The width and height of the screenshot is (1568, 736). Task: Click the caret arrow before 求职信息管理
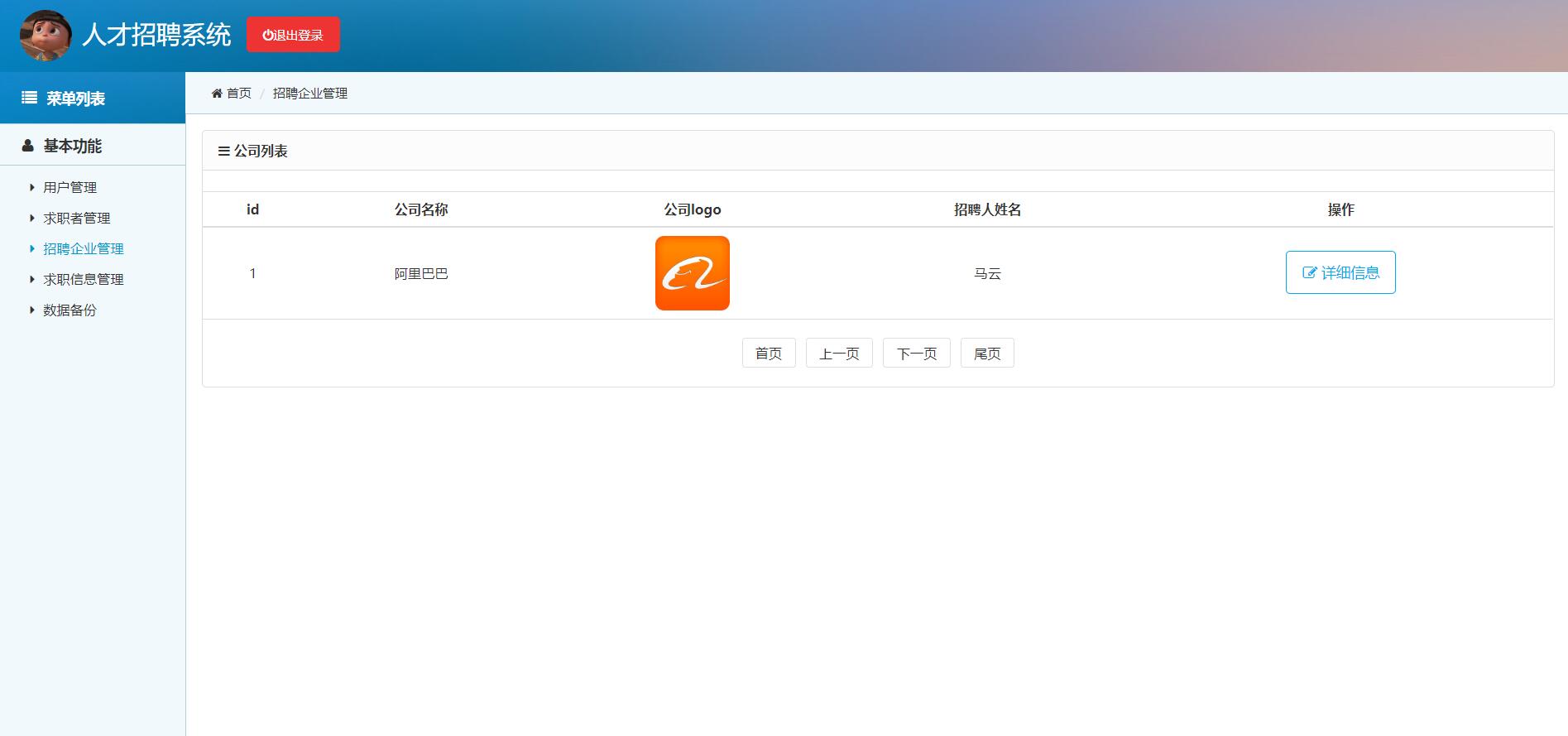[32, 280]
